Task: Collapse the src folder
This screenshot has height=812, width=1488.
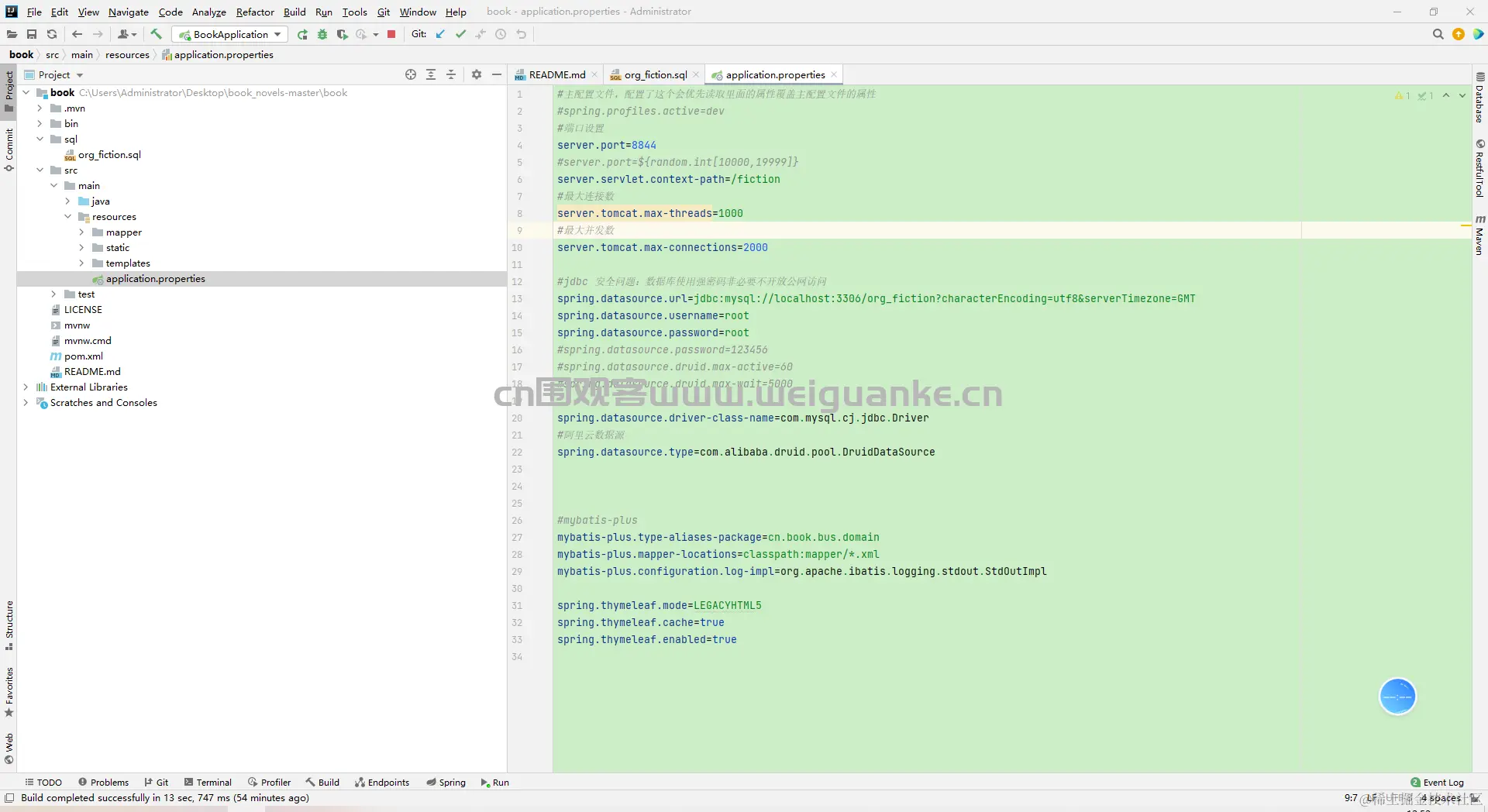Action: pyautogui.click(x=40, y=170)
